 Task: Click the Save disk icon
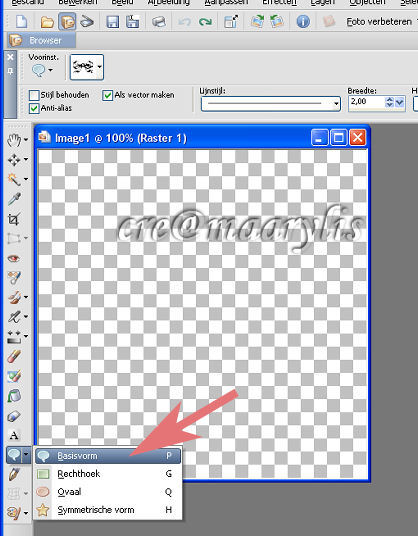pos(112,22)
